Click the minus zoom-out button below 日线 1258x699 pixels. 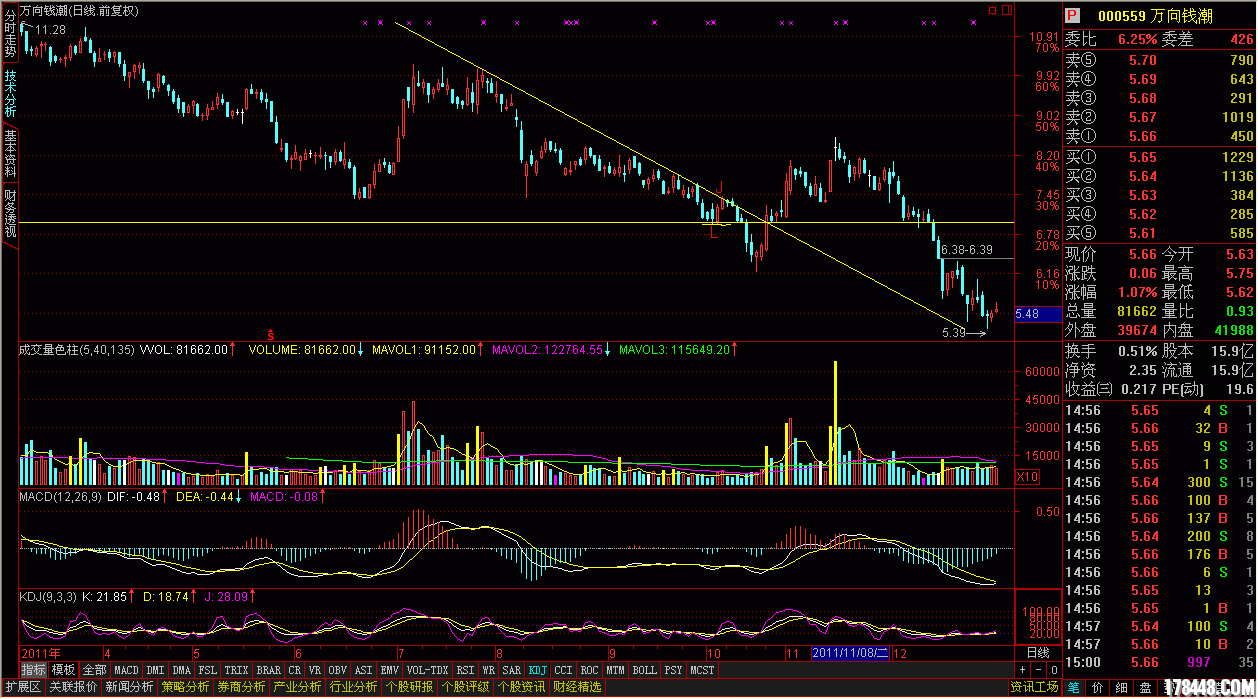point(1038,670)
